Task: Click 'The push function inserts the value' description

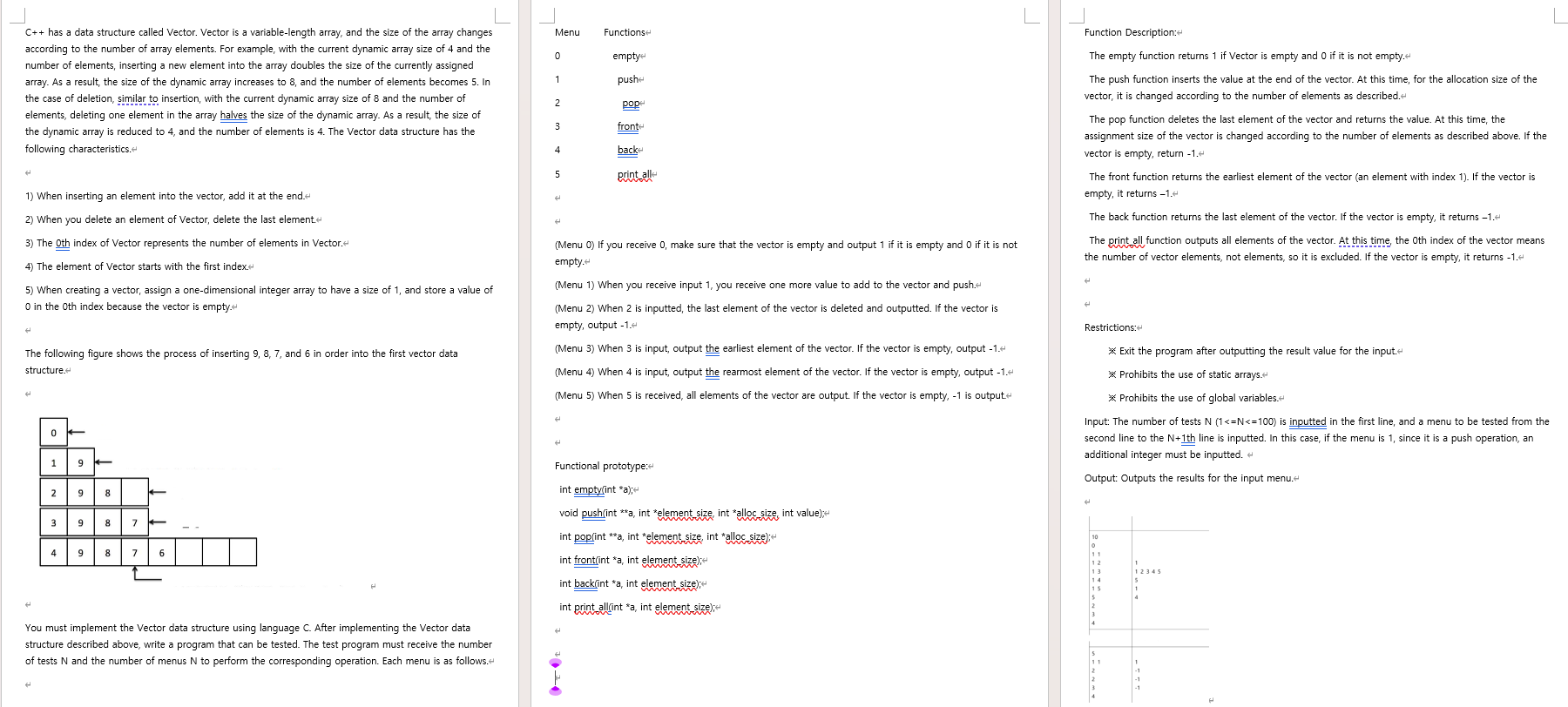Action: 1311,87
